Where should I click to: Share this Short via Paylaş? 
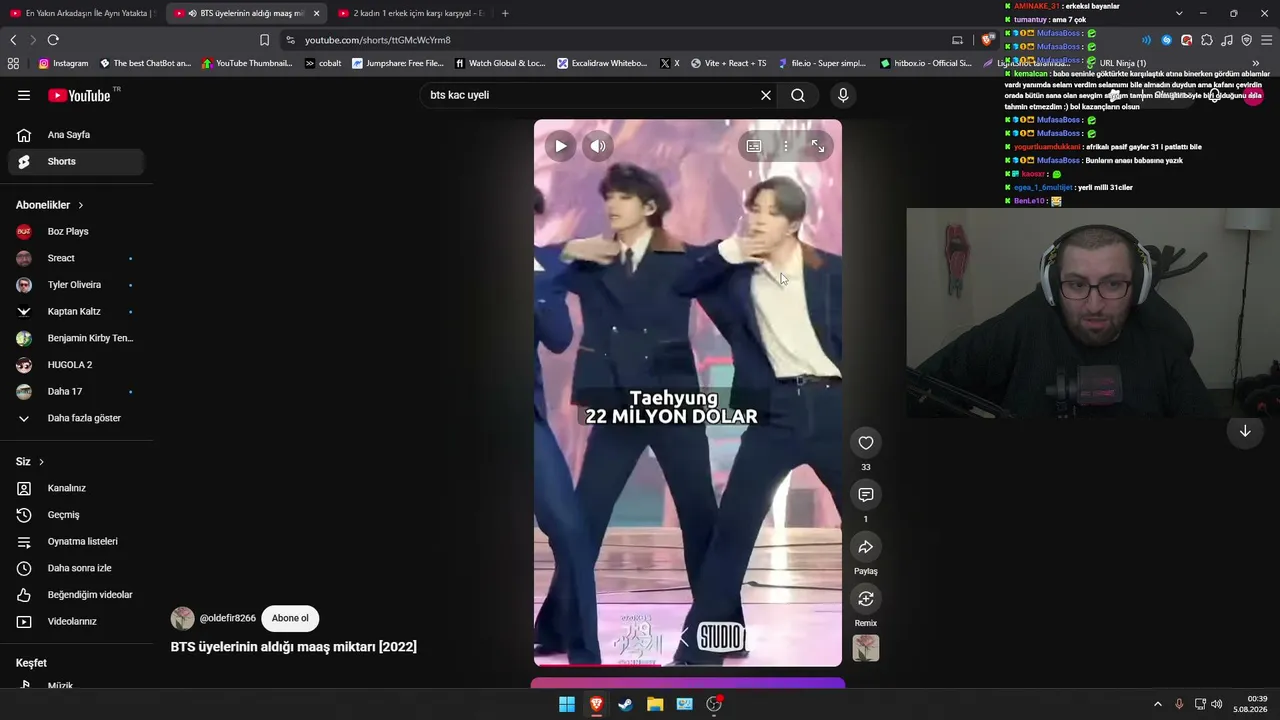[866, 547]
